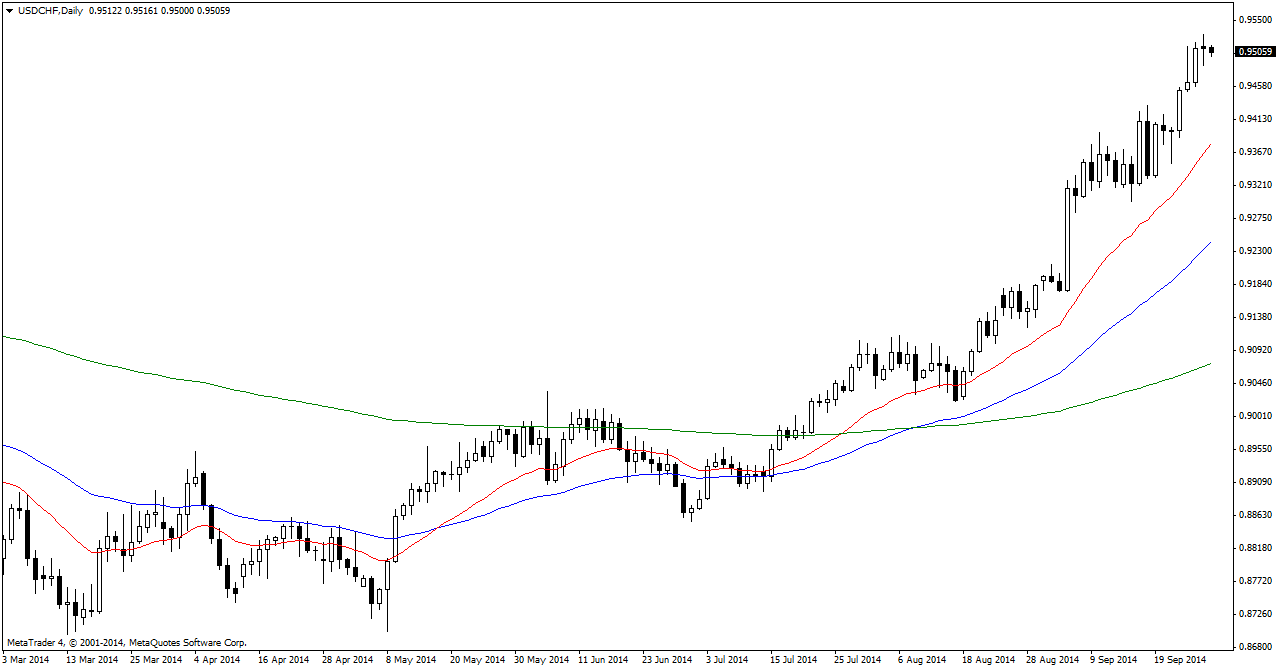This screenshot has height=668, width=1276.
Task: Click the current price label 0.95059
Action: [1254, 52]
